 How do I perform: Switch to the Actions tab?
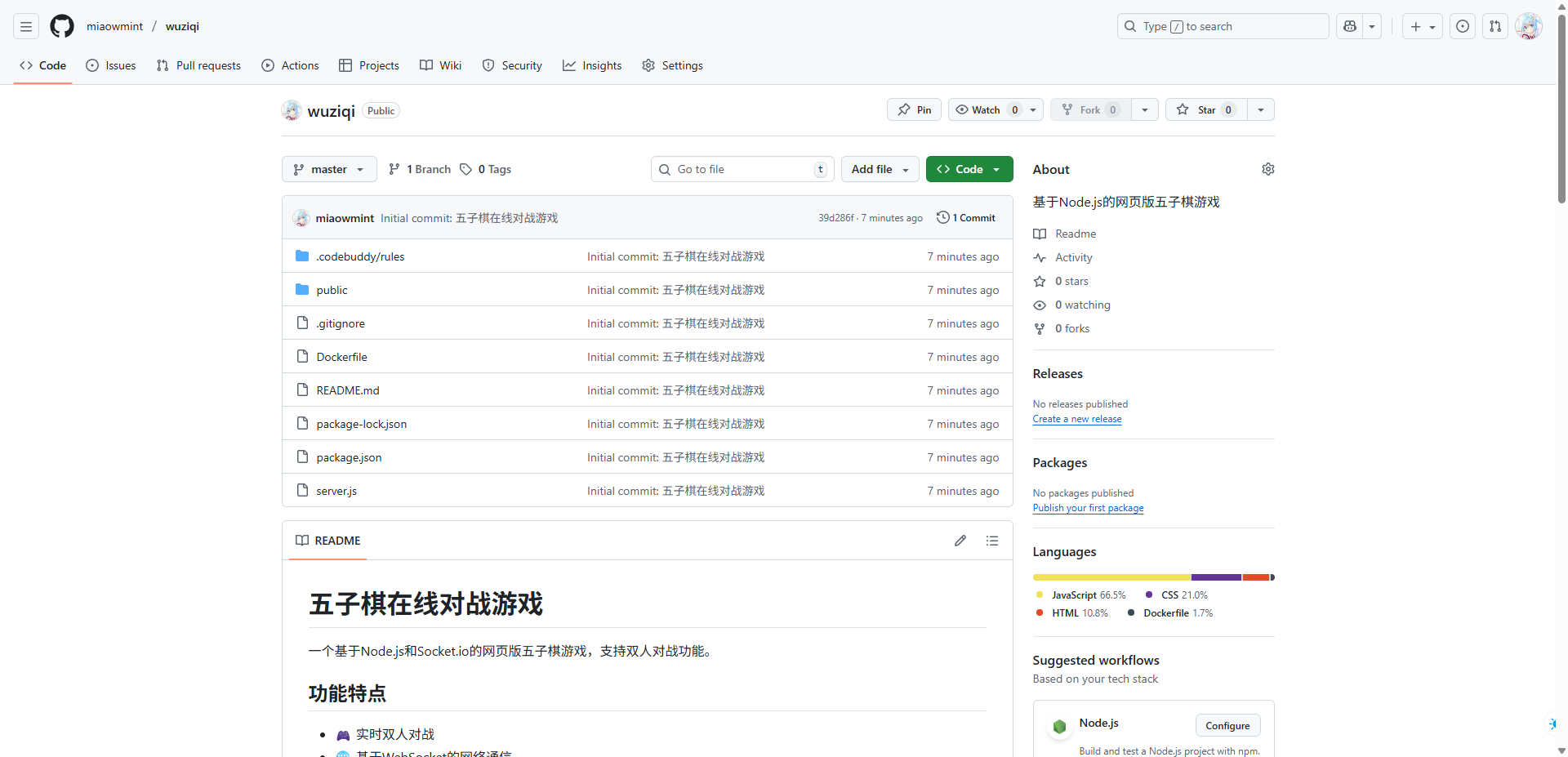pyautogui.click(x=290, y=65)
